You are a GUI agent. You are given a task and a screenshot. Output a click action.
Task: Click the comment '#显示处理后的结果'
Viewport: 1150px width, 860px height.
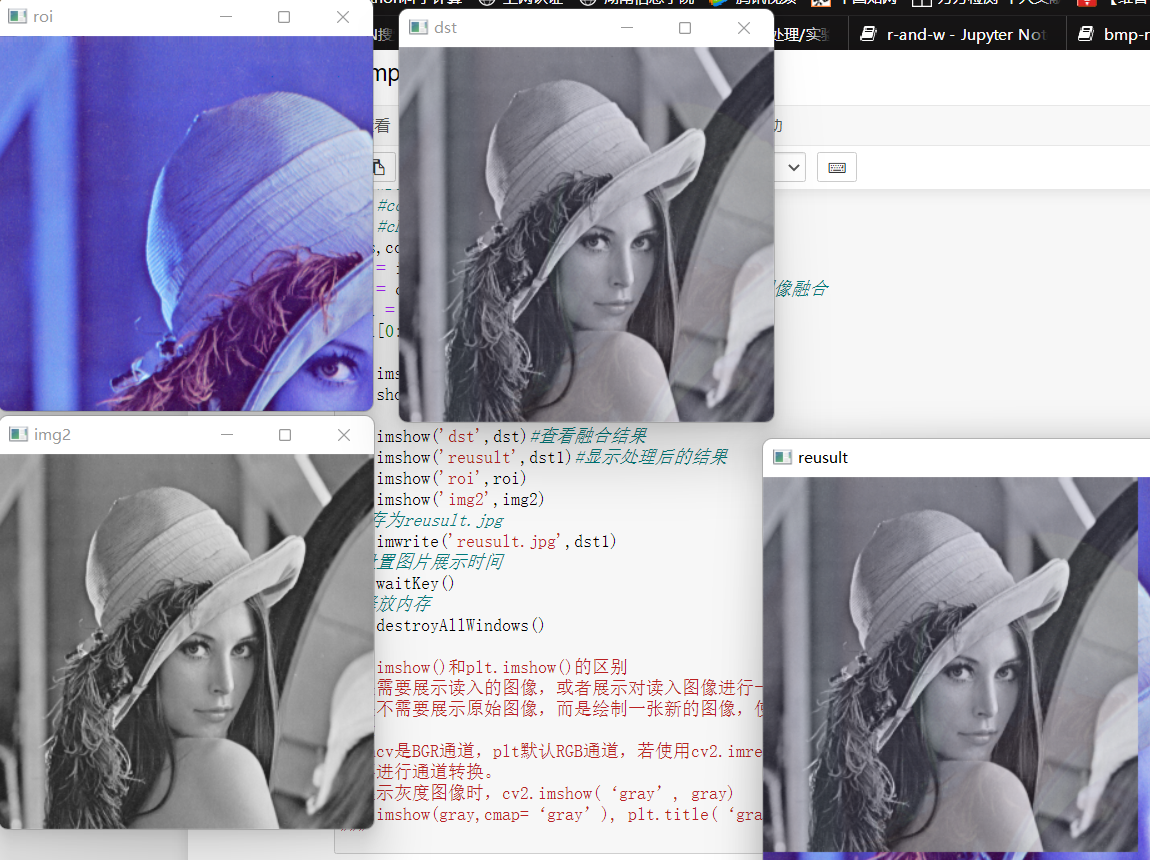coord(652,457)
